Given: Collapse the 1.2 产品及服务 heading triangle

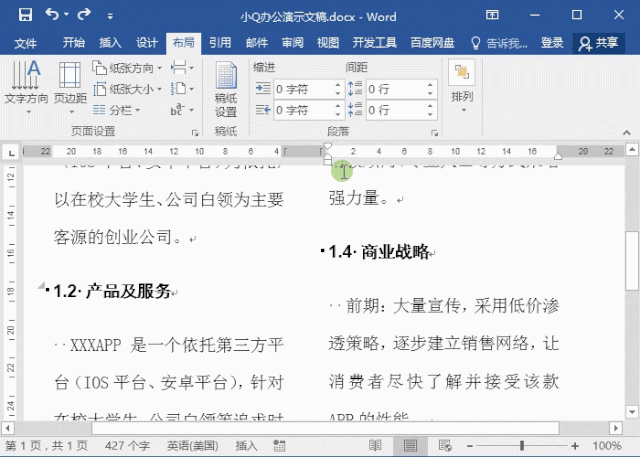Looking at the screenshot, I should coord(41,285).
